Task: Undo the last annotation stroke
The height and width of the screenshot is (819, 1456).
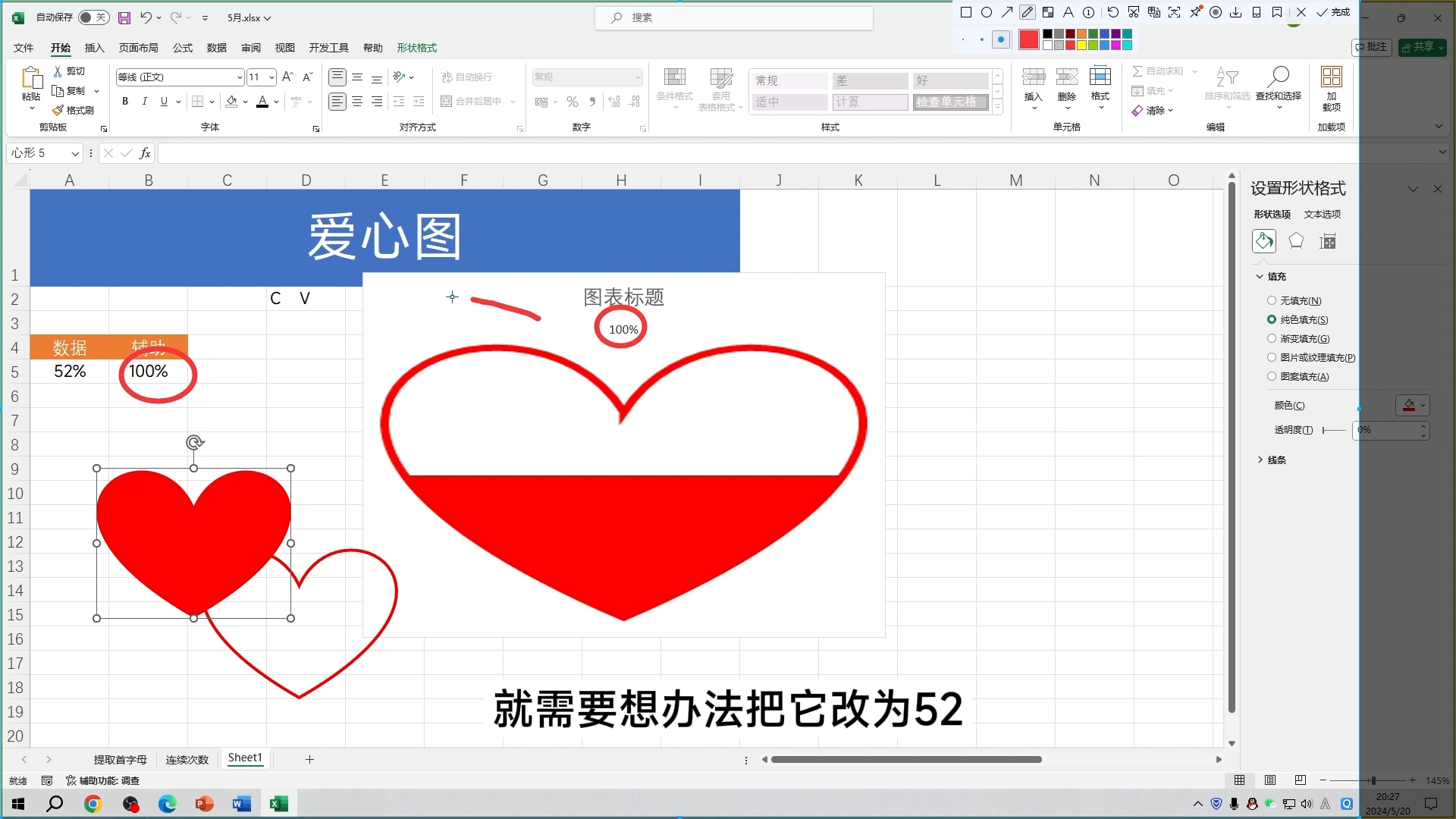Action: point(1112,12)
